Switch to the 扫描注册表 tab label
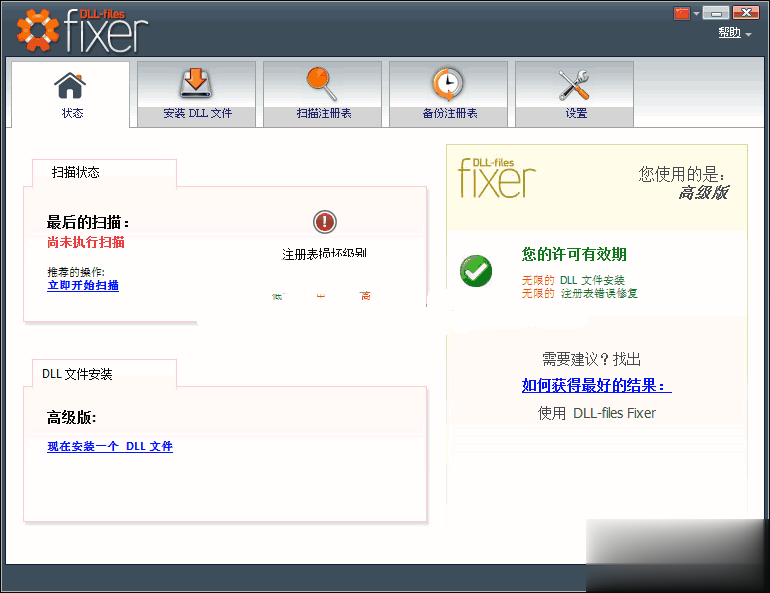The width and height of the screenshot is (770, 593). click(324, 113)
